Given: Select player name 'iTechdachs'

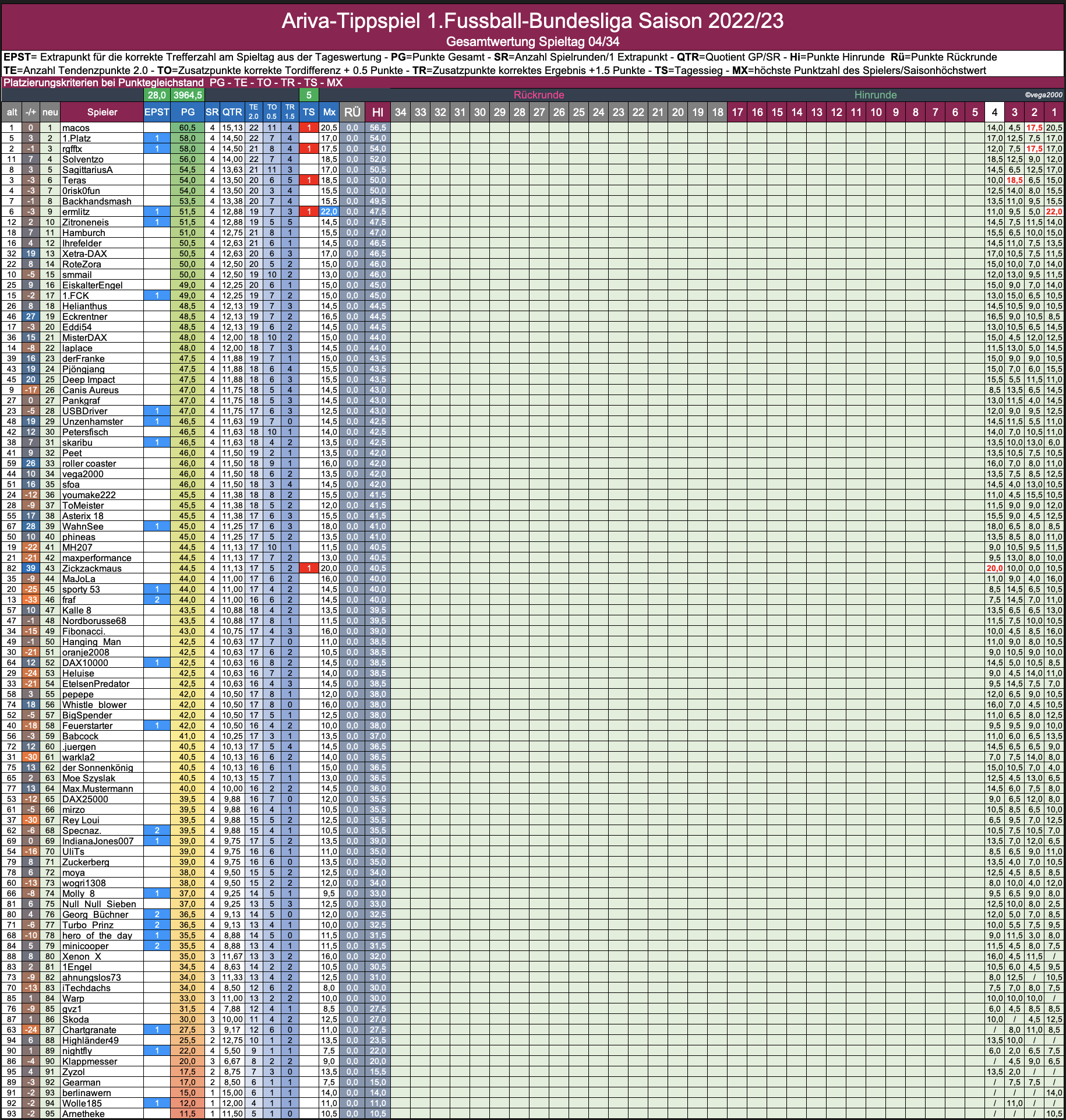Looking at the screenshot, I should click(x=86, y=988).
